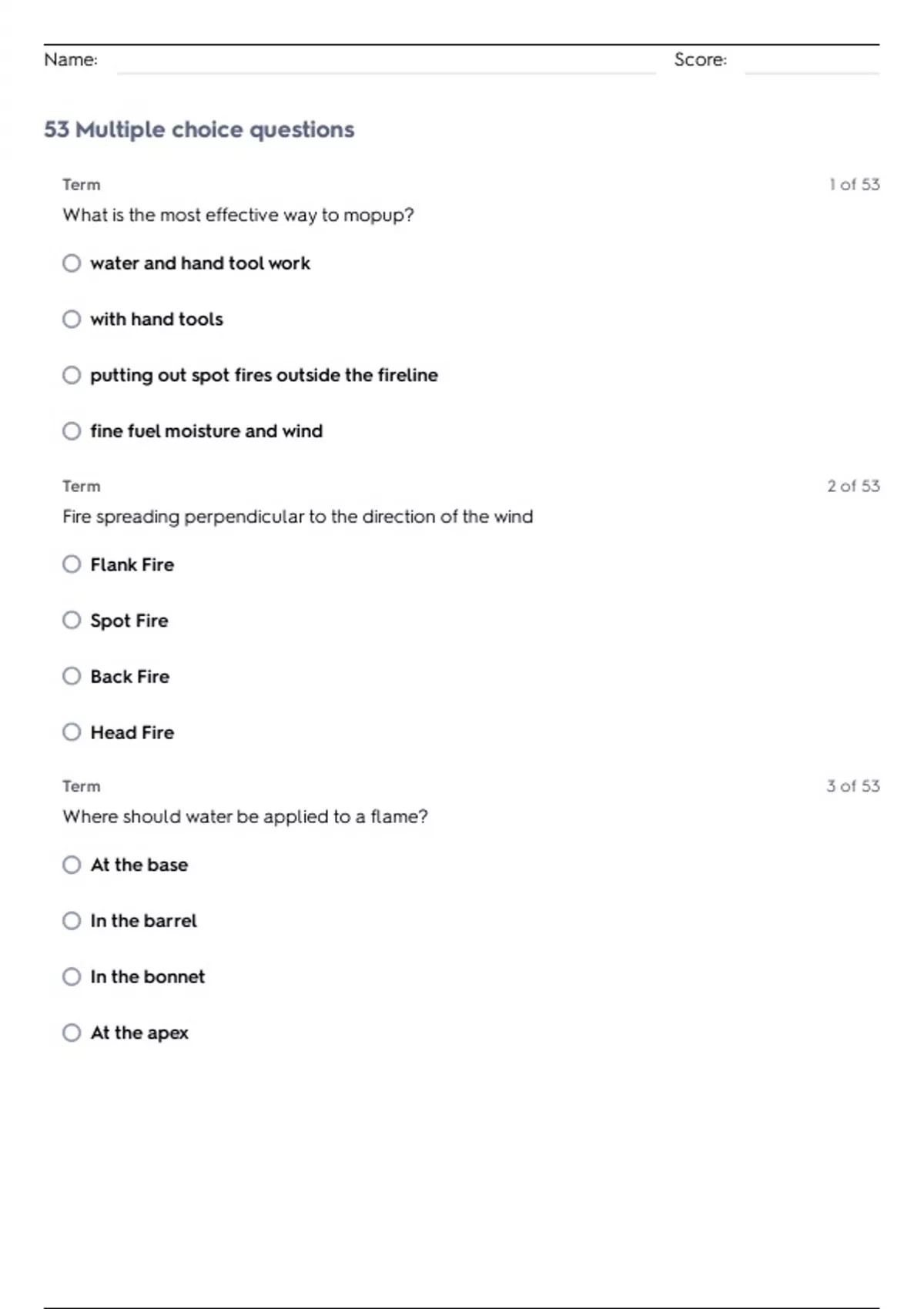Click question text about mopup
Viewport: 924px width, 1309px height.
[x=238, y=215]
